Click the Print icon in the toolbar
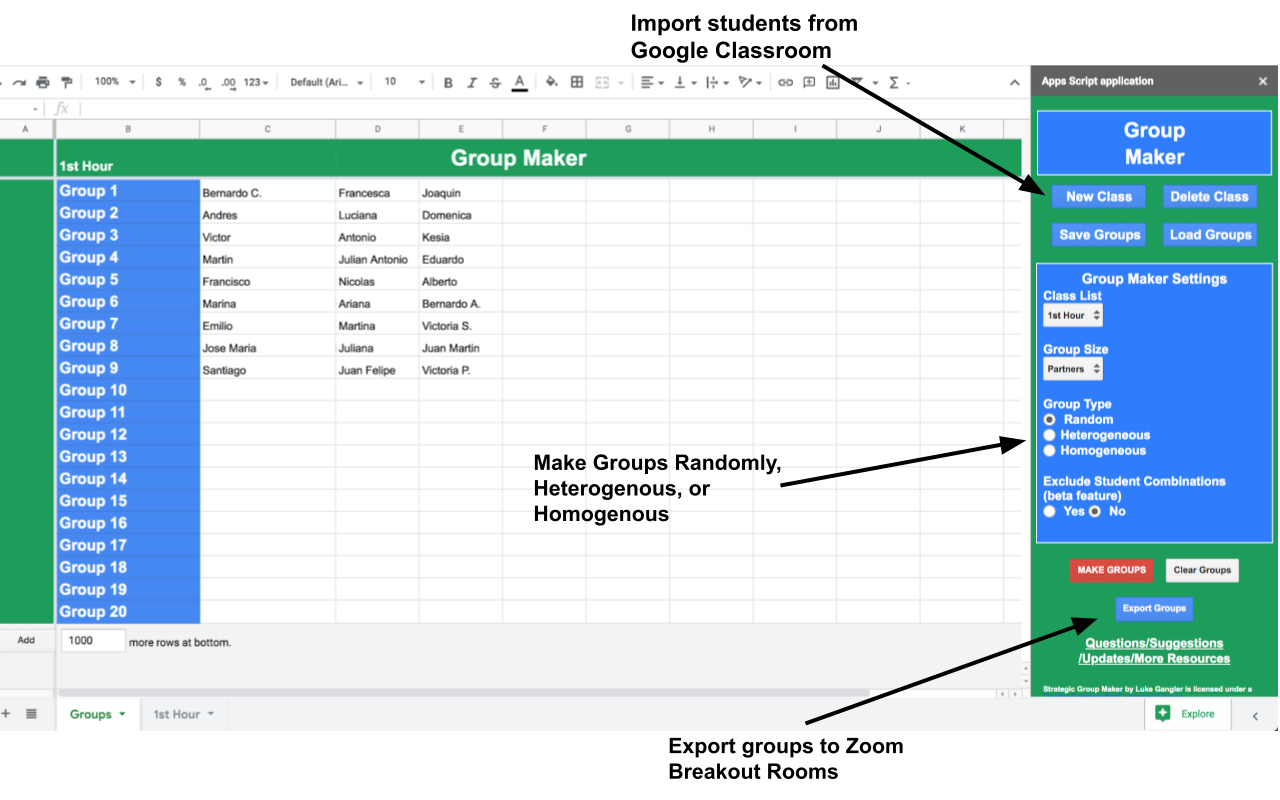 point(42,82)
